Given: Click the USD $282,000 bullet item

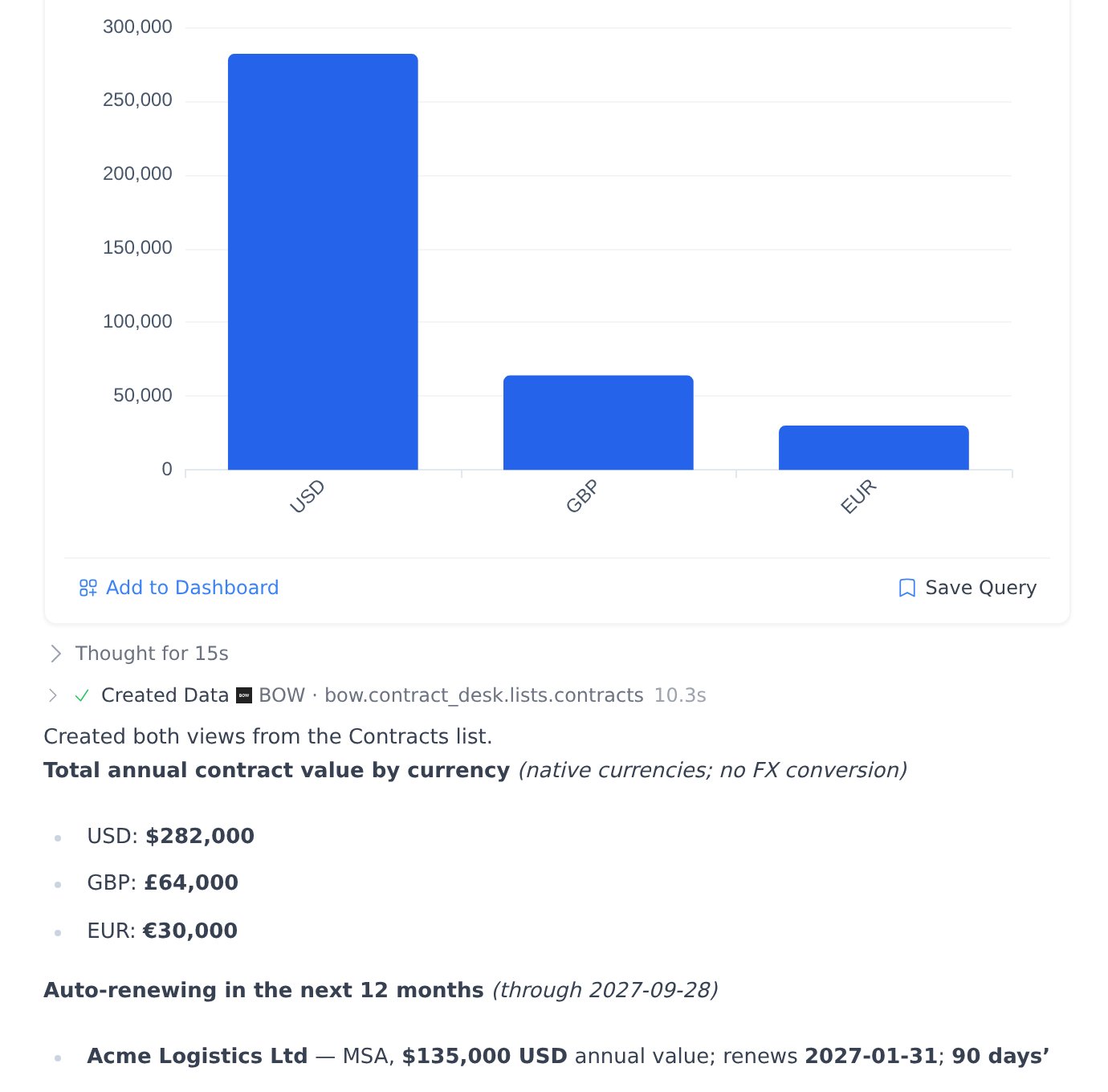Looking at the screenshot, I should pyautogui.click(x=171, y=836).
